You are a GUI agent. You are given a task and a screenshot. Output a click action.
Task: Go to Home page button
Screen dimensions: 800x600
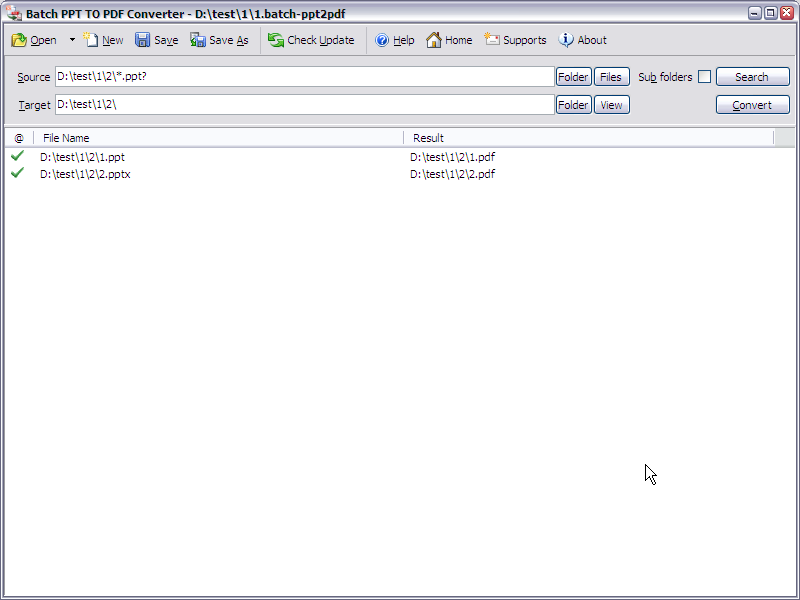(449, 40)
